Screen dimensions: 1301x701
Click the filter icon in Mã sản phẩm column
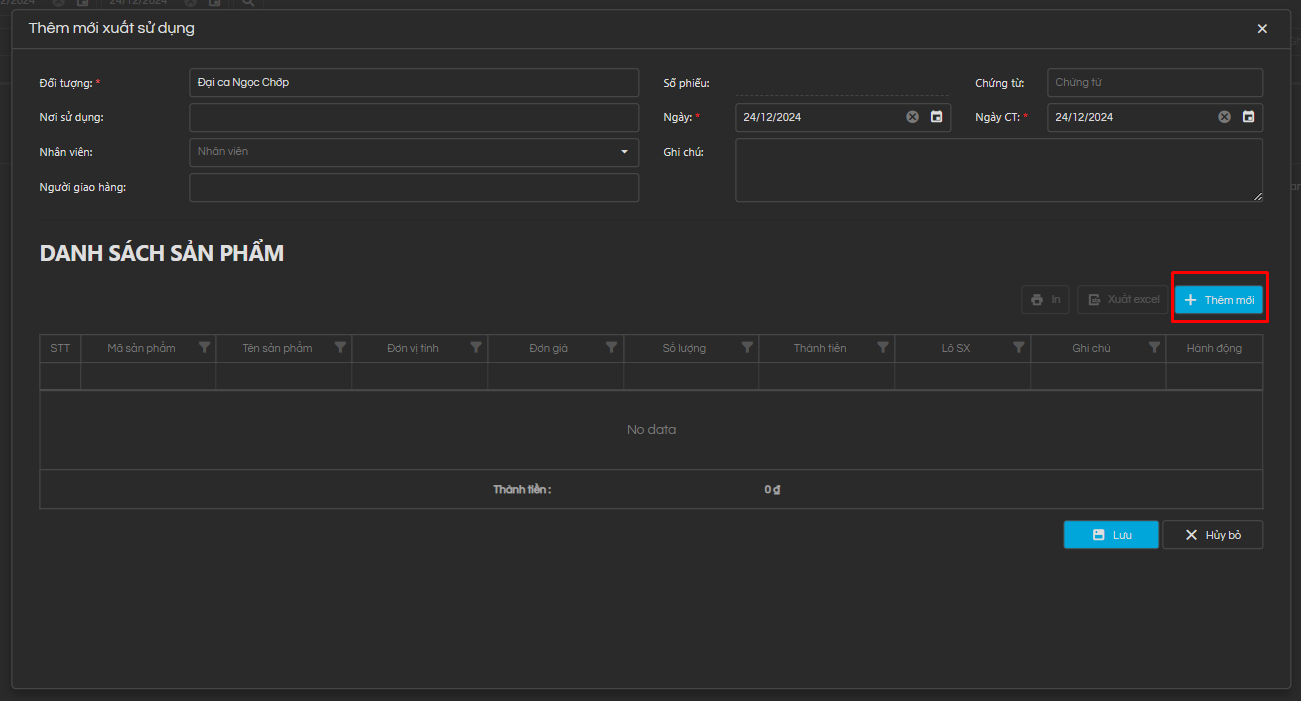click(x=205, y=348)
